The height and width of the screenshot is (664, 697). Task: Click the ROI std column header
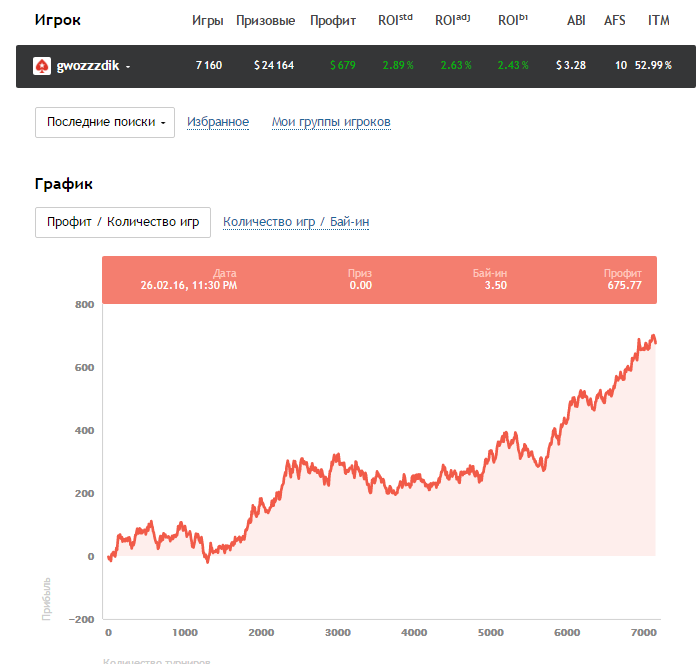coord(395,20)
